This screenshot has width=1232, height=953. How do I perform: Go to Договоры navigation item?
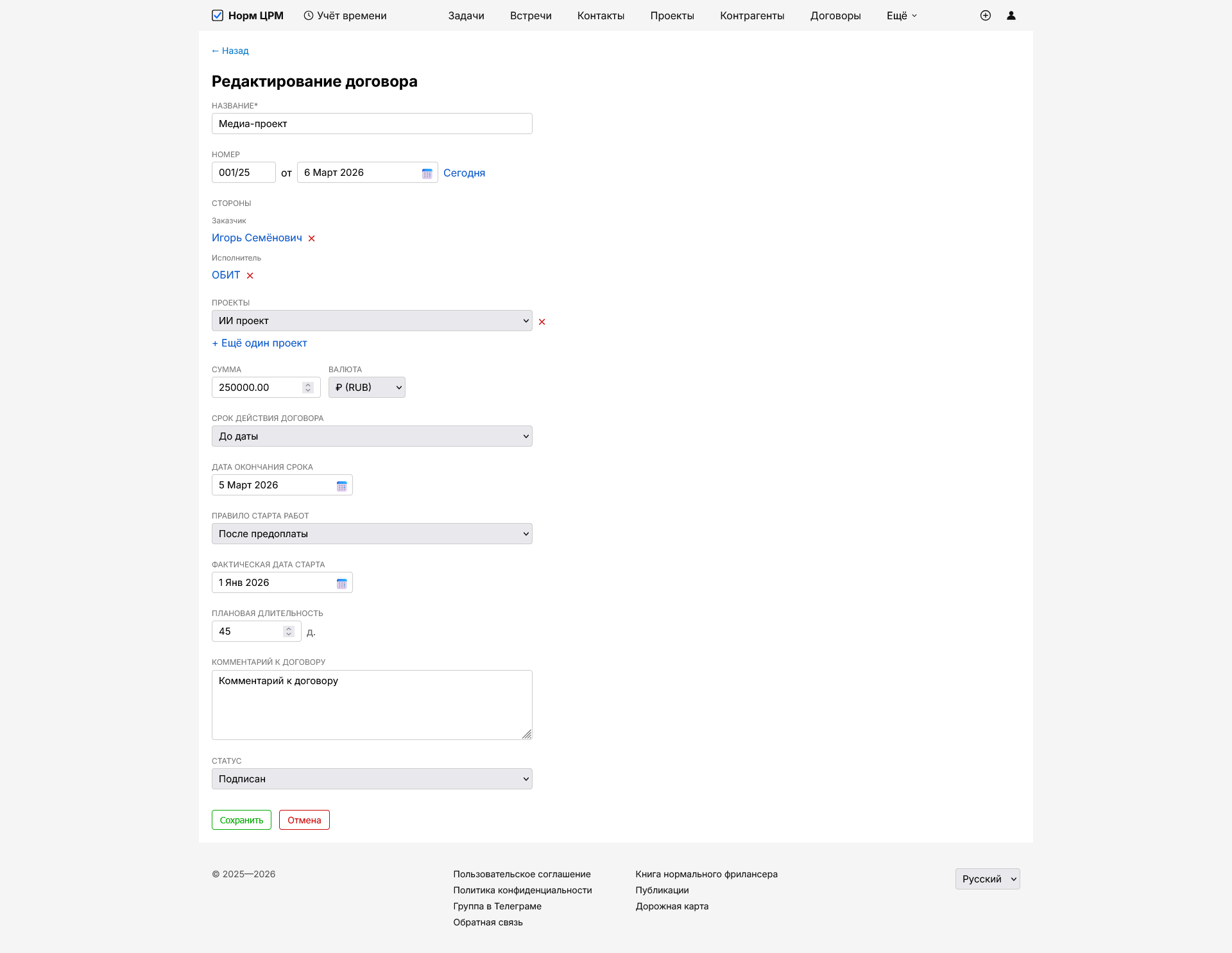point(835,15)
